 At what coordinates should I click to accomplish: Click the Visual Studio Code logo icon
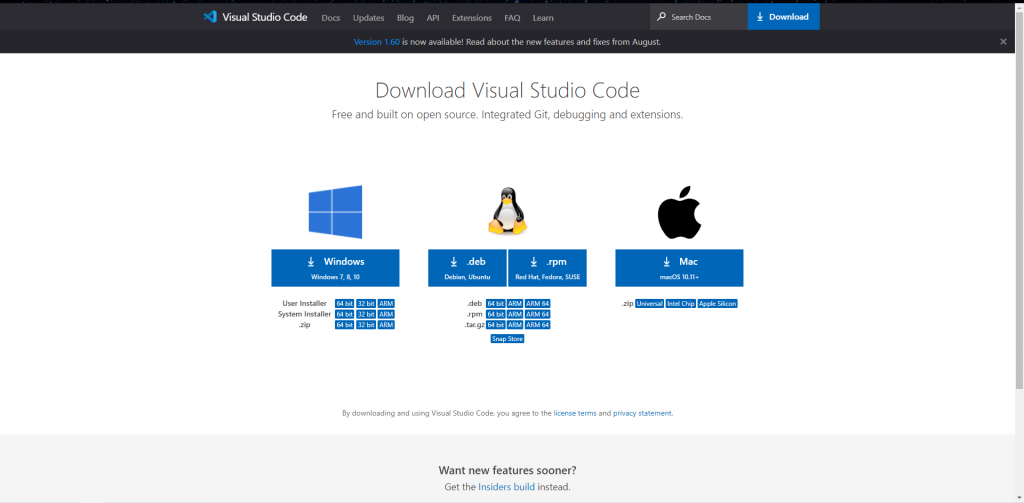[x=210, y=17]
